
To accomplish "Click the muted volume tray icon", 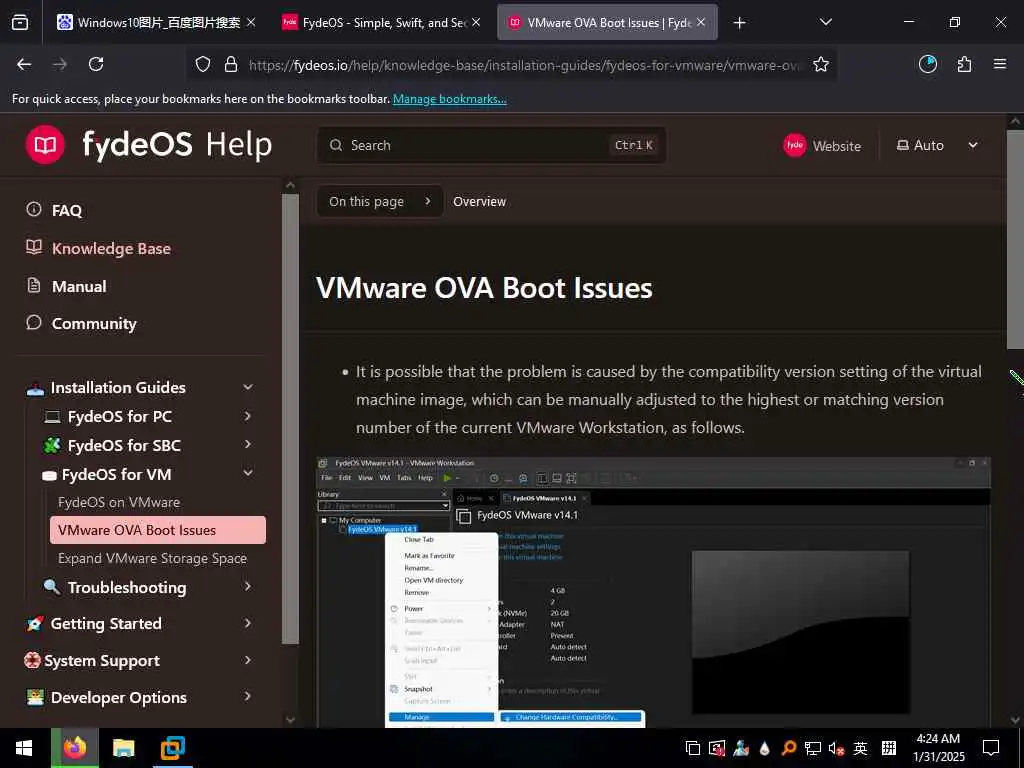I will click(x=836, y=748).
